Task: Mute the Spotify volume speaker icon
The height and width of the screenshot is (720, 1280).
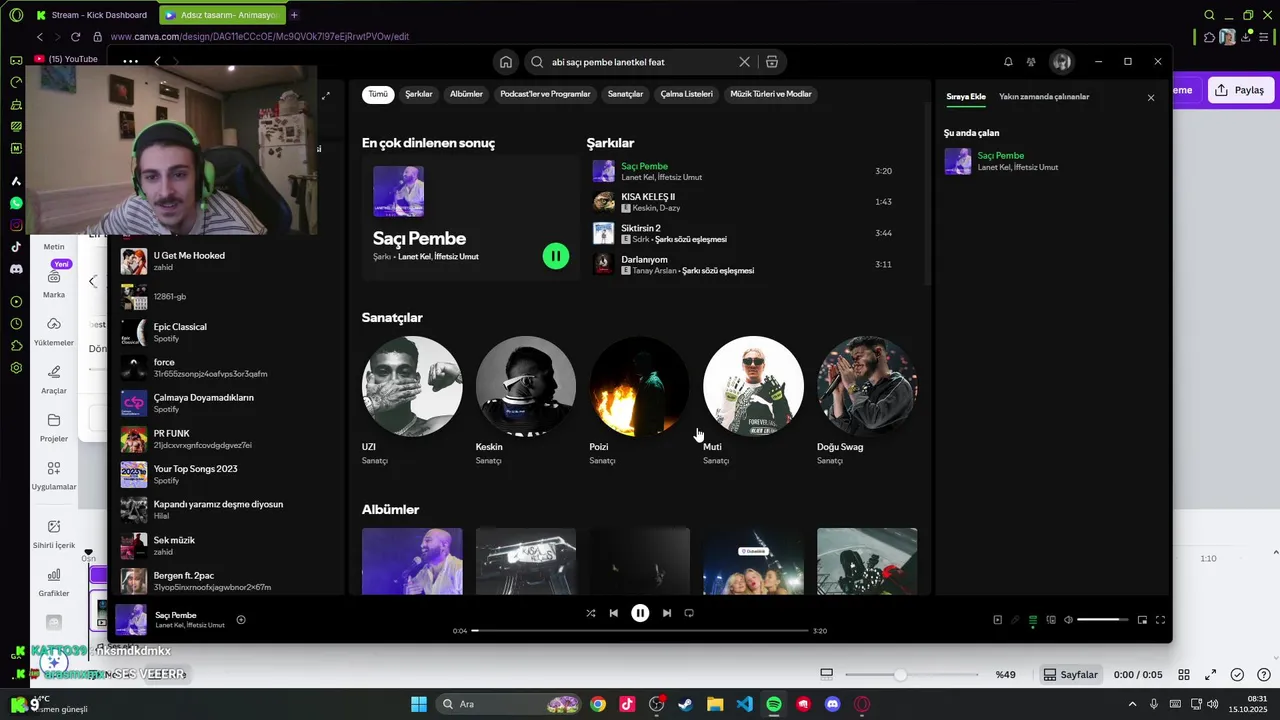Action: (1068, 620)
